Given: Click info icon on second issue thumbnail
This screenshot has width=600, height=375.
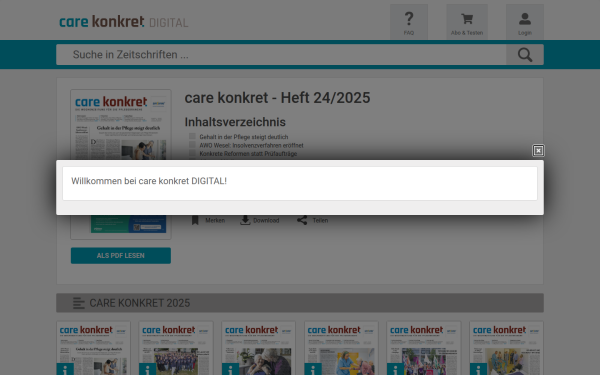Looking at the screenshot, I should 148,369.
